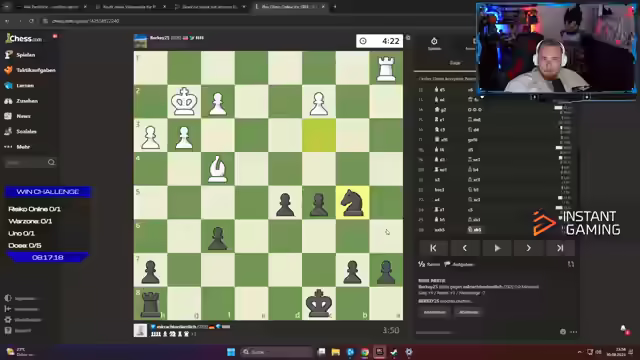
Task: Switch to the Züge tab
Action: coord(455,63)
